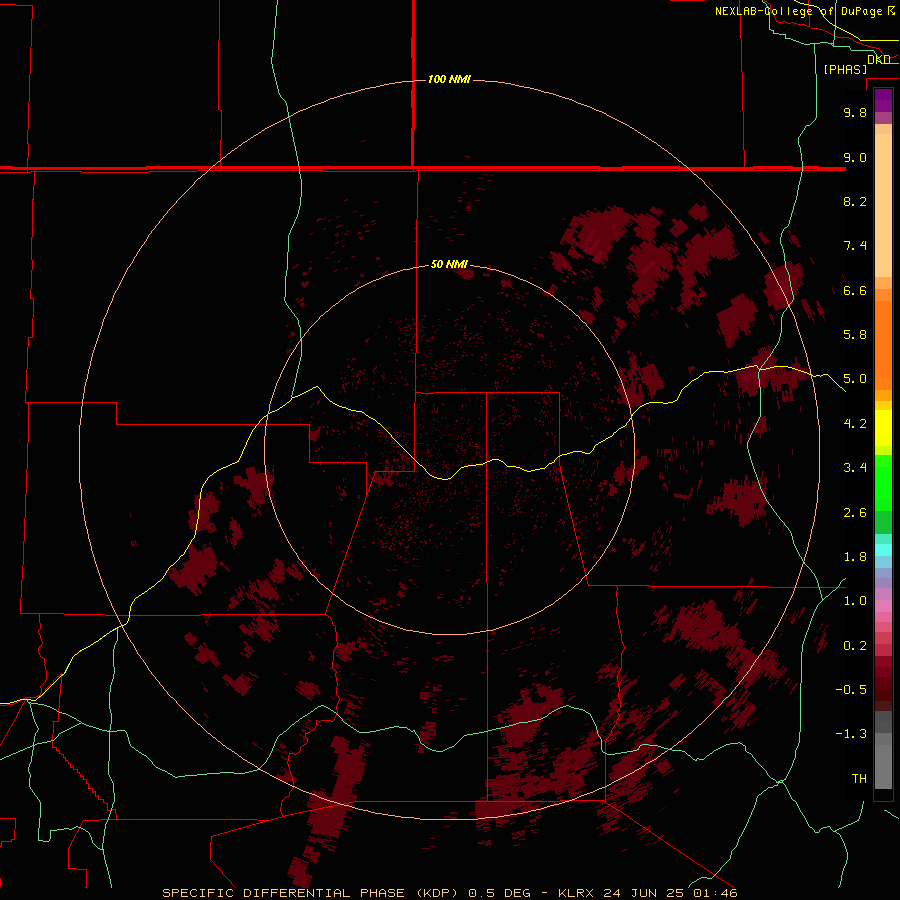Click the 2.6 value on color scale

tap(855, 513)
